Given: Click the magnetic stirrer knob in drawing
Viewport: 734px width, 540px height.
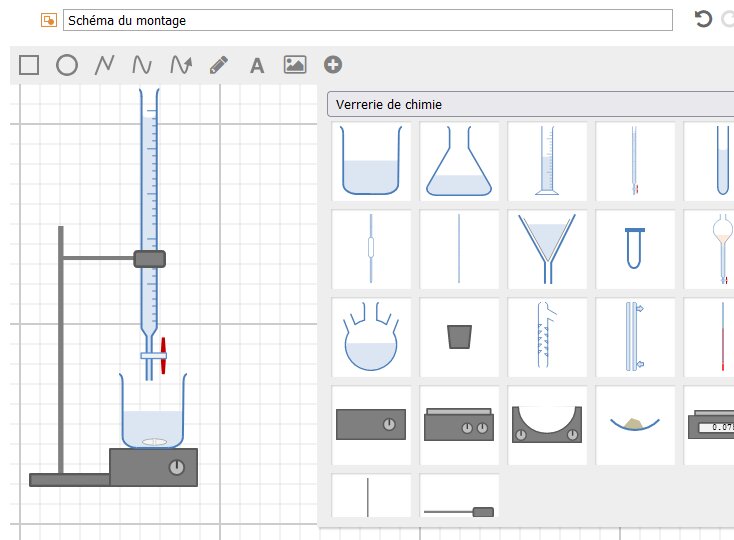Looking at the screenshot, I should [x=177, y=467].
